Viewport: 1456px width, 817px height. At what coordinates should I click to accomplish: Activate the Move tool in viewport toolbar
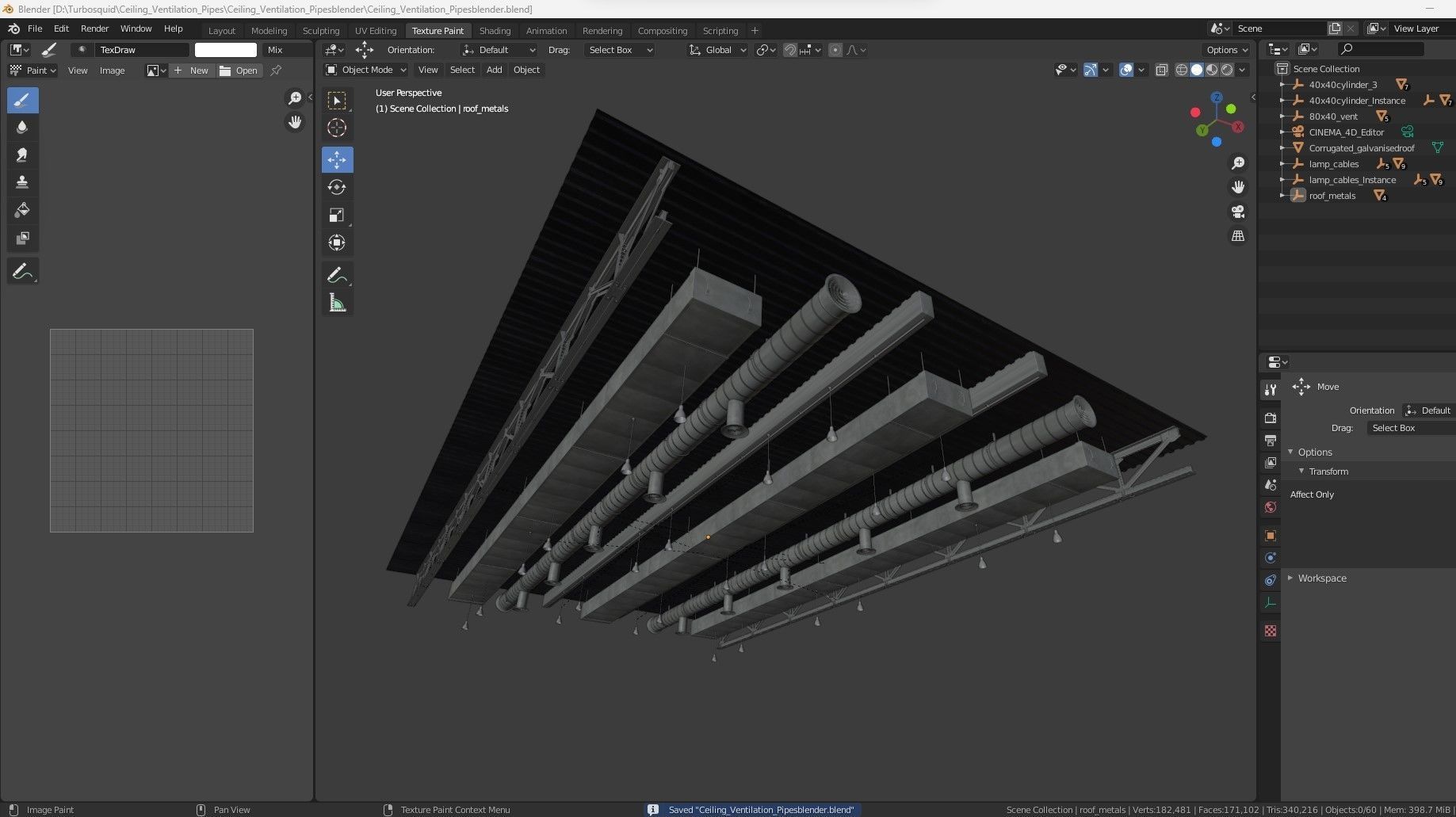[x=337, y=159]
